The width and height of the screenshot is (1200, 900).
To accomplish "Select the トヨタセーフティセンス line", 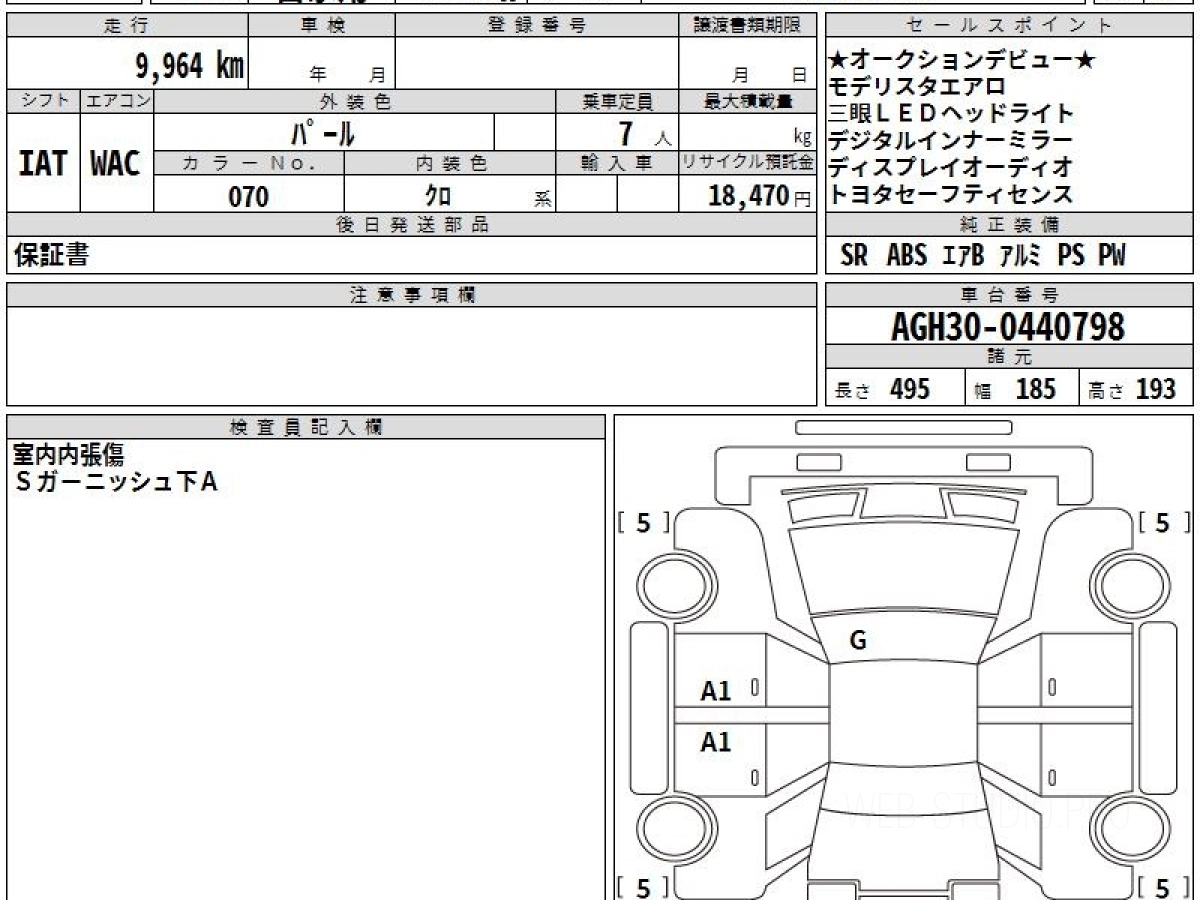I will (x=951, y=194).
